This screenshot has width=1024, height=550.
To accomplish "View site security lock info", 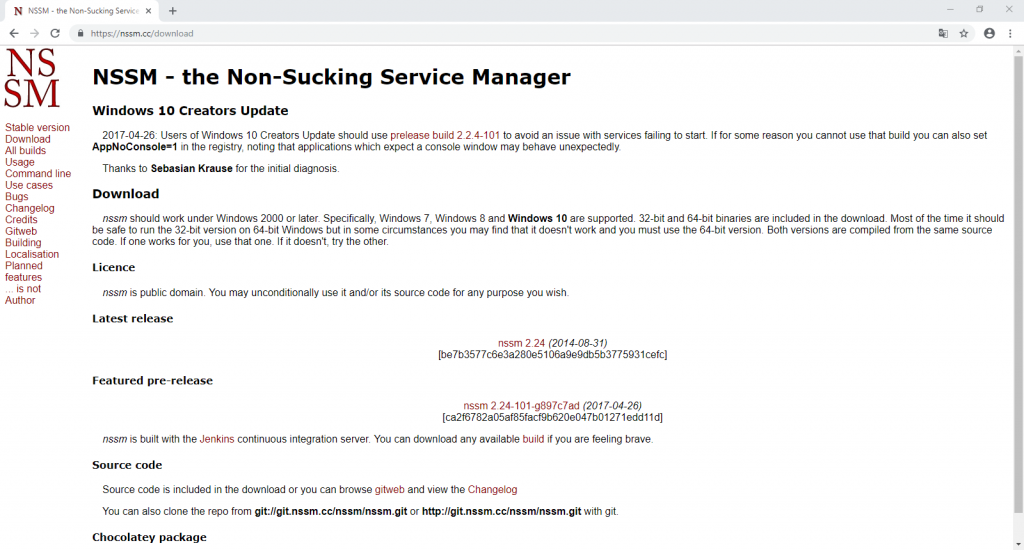I will click(80, 33).
